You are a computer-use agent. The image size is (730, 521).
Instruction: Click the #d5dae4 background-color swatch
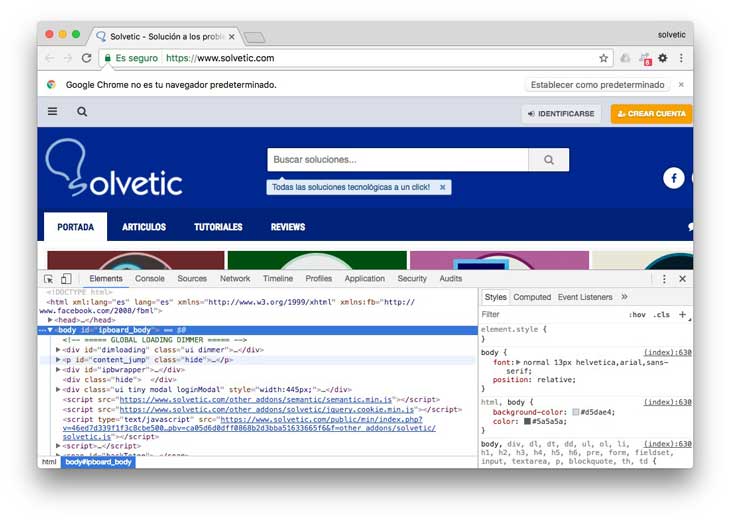tap(576, 412)
